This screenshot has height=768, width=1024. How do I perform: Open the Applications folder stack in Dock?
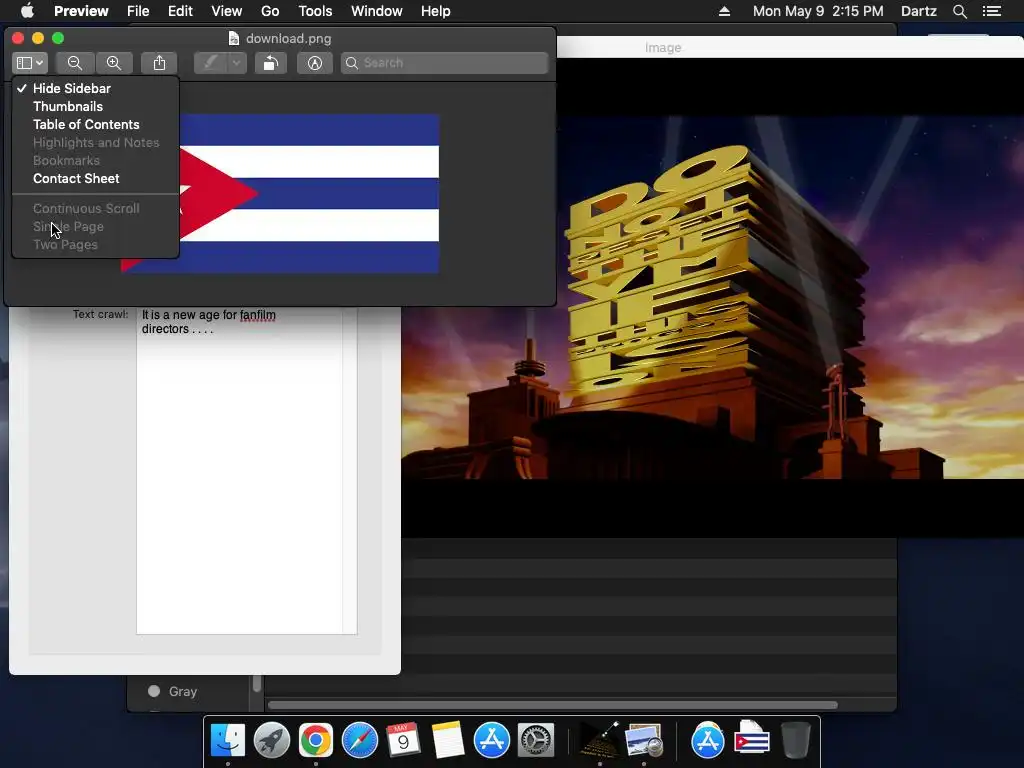[x=708, y=741]
